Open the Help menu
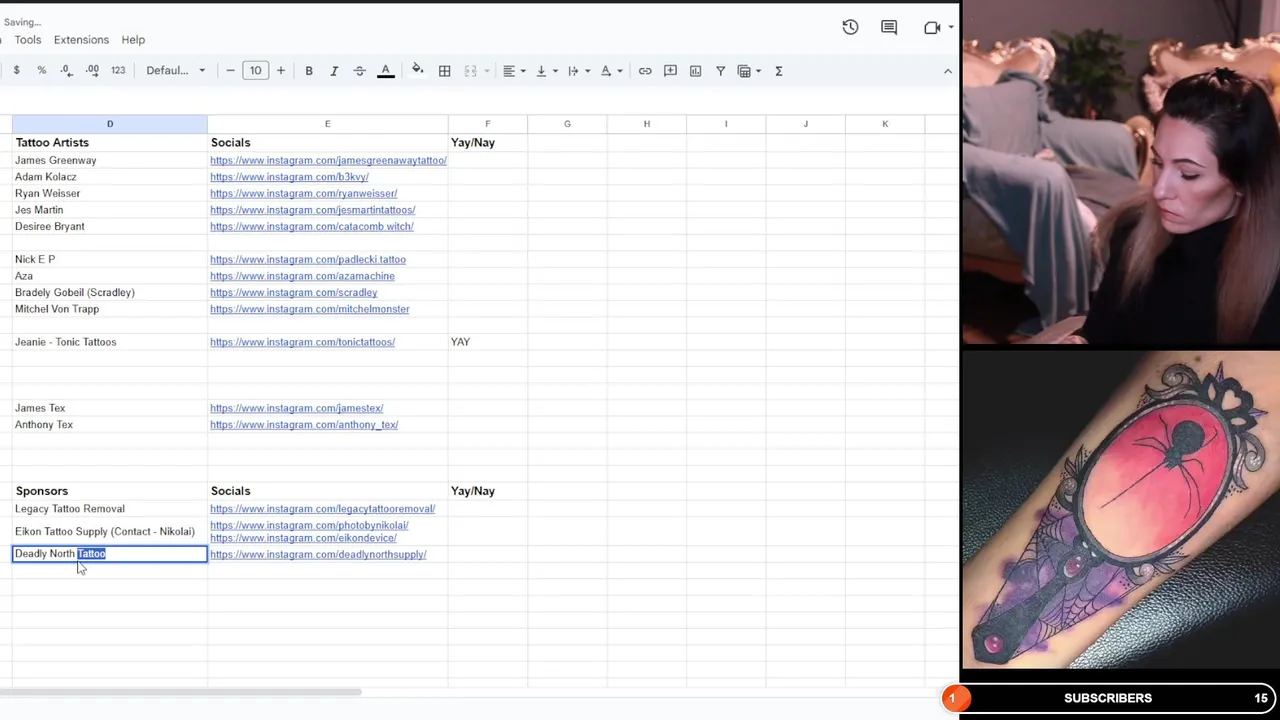This screenshot has height=720, width=1280. (133, 39)
